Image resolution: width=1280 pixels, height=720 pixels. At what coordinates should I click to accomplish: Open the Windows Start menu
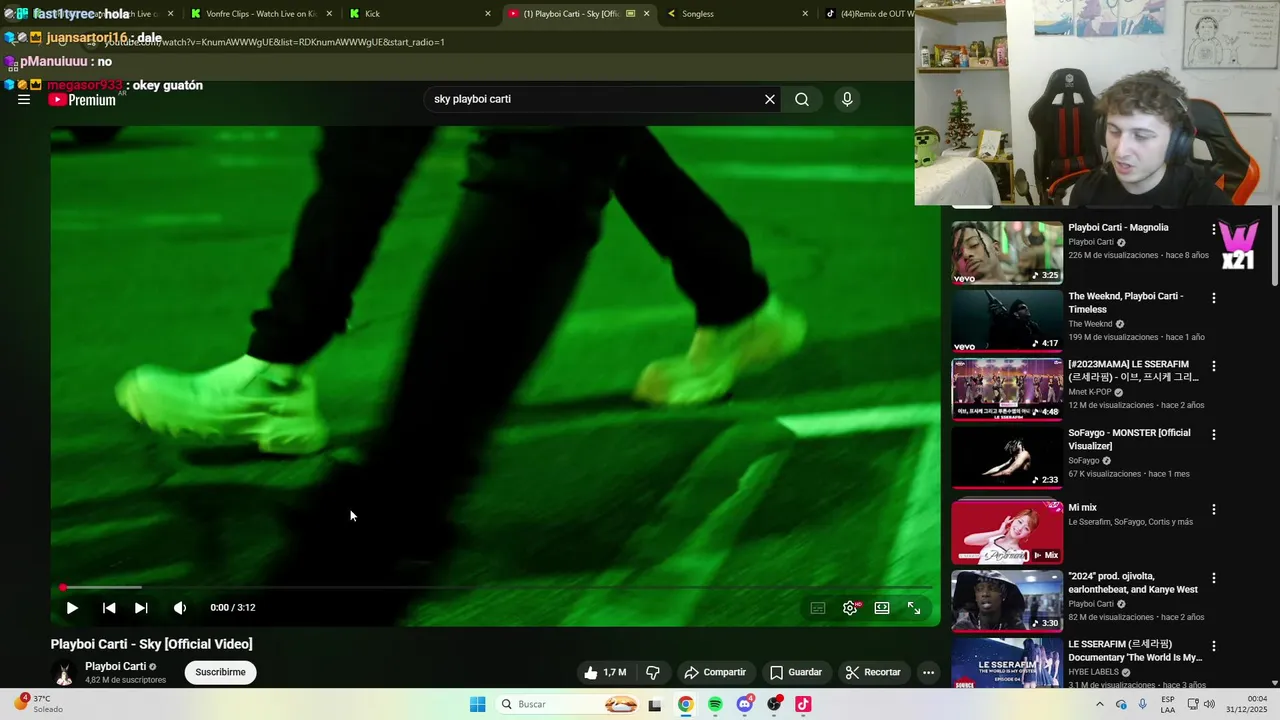coord(477,704)
